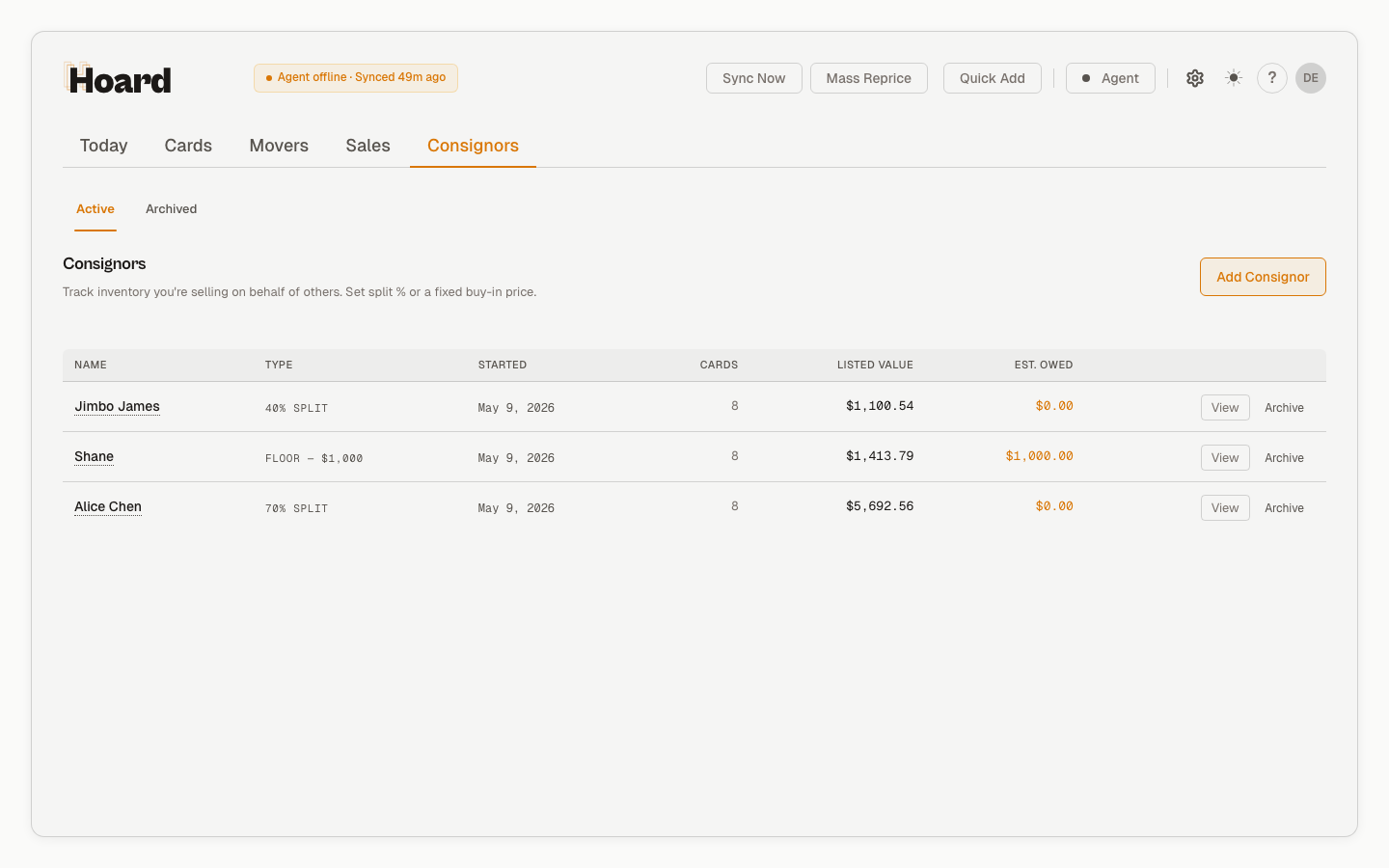Open settings via the gear icon

[1195, 78]
